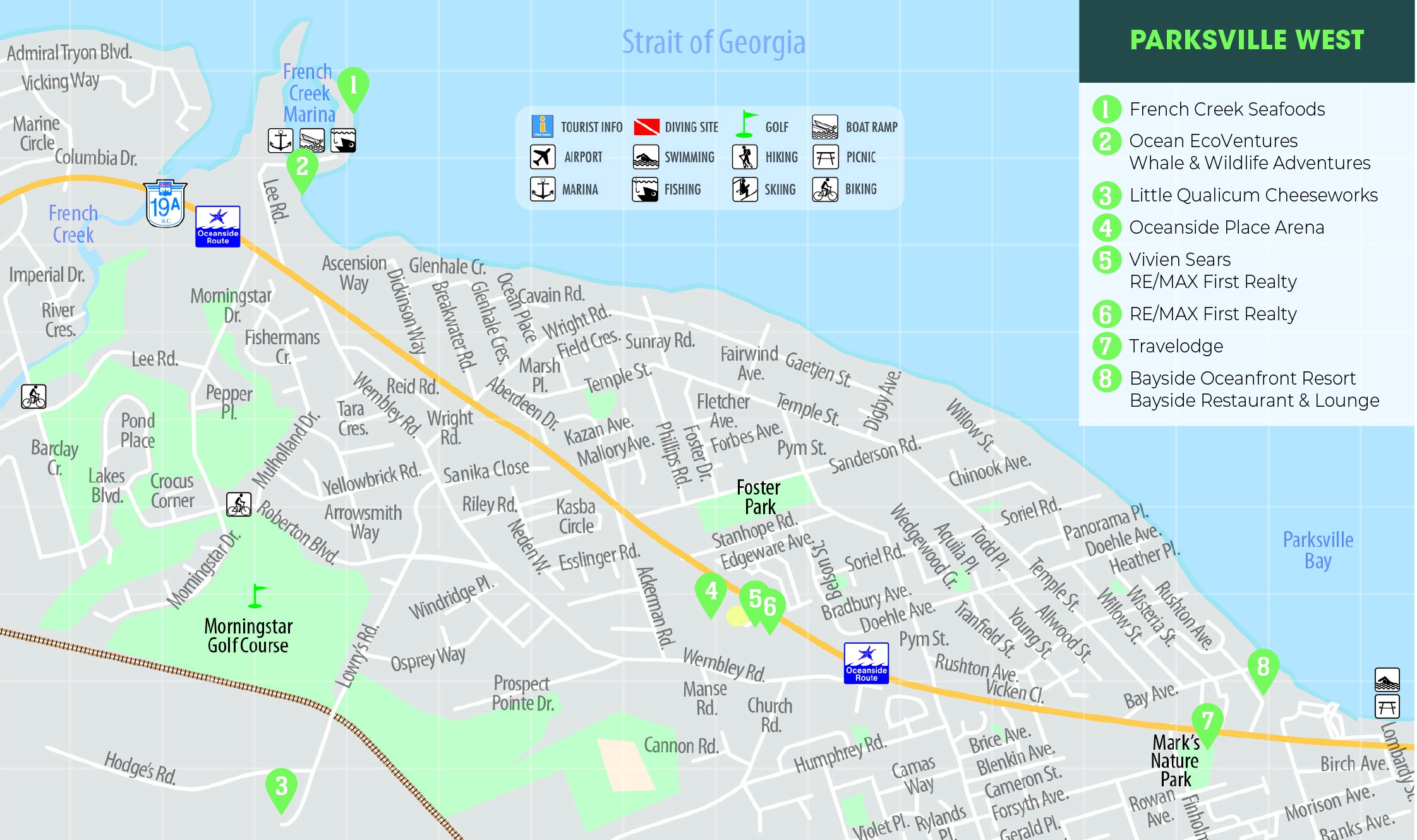The image size is (1417, 840).
Task: Click the Highway 19A shield sign
Action: 165,204
